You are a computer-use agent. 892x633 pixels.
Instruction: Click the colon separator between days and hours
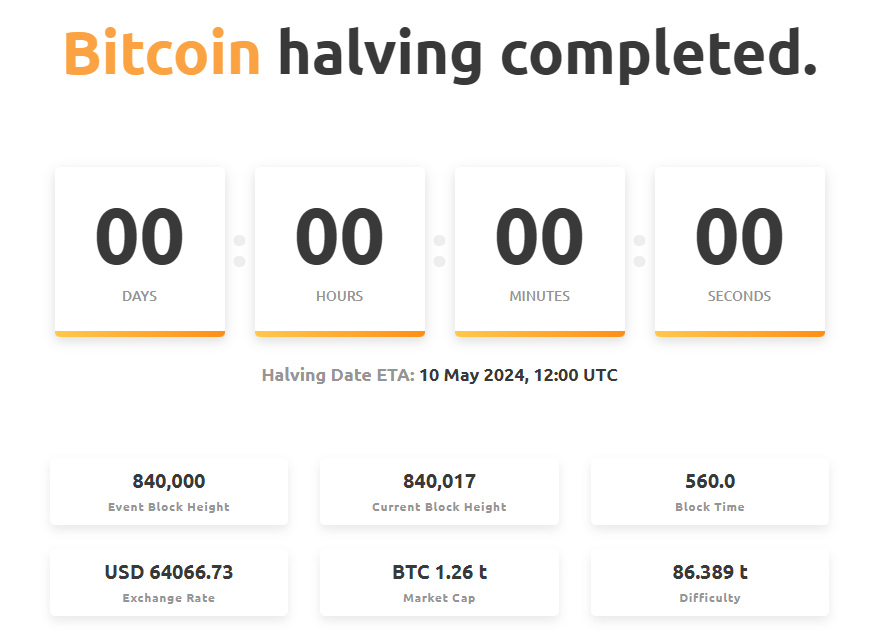tap(239, 251)
